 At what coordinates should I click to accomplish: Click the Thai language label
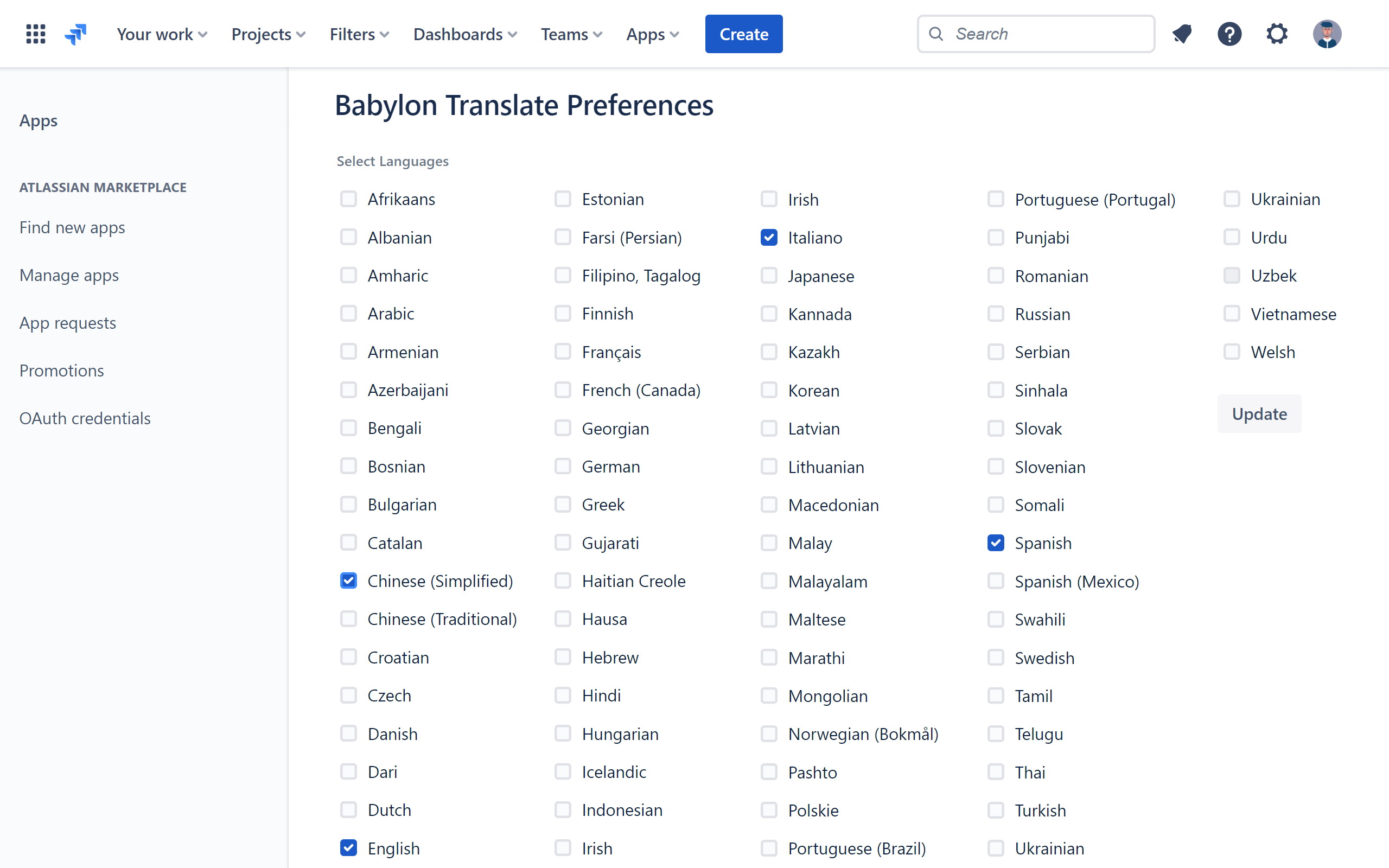(x=1030, y=772)
